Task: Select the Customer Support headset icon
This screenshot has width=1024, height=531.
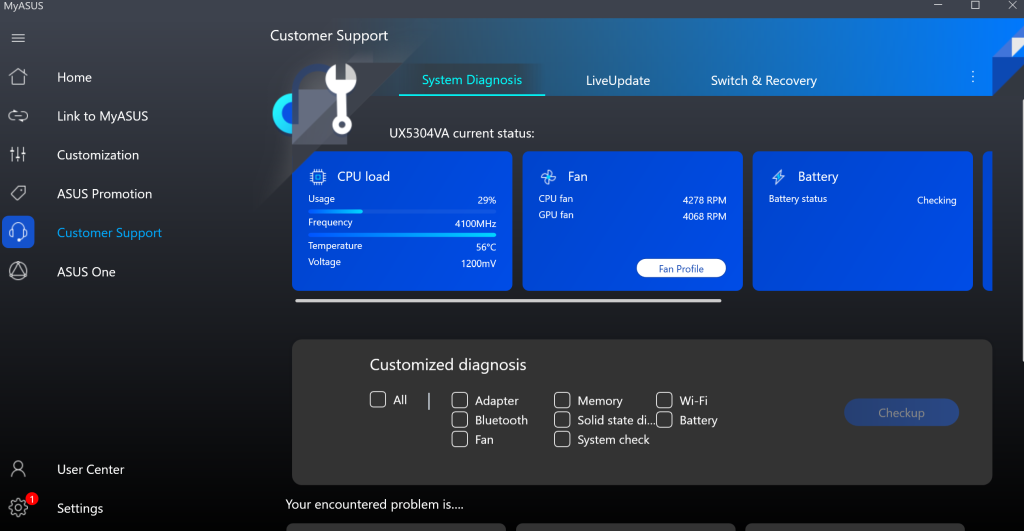Action: 18,233
